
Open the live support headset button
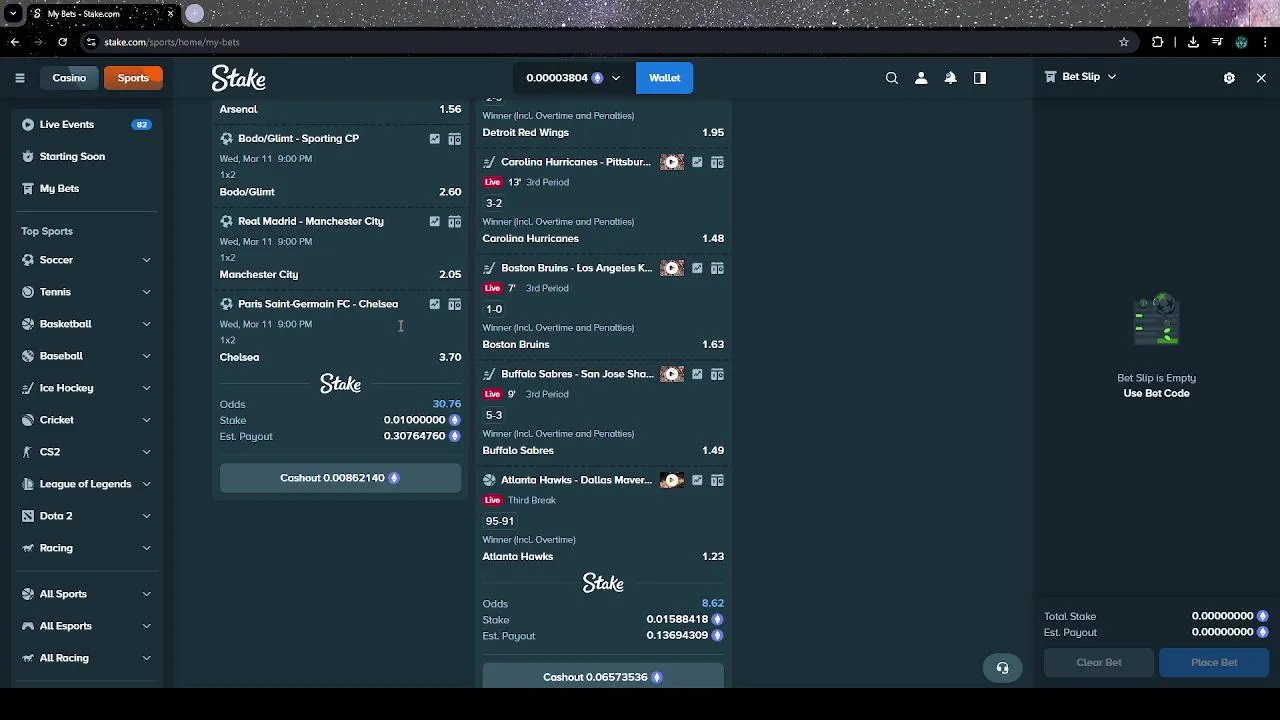tap(1002, 668)
